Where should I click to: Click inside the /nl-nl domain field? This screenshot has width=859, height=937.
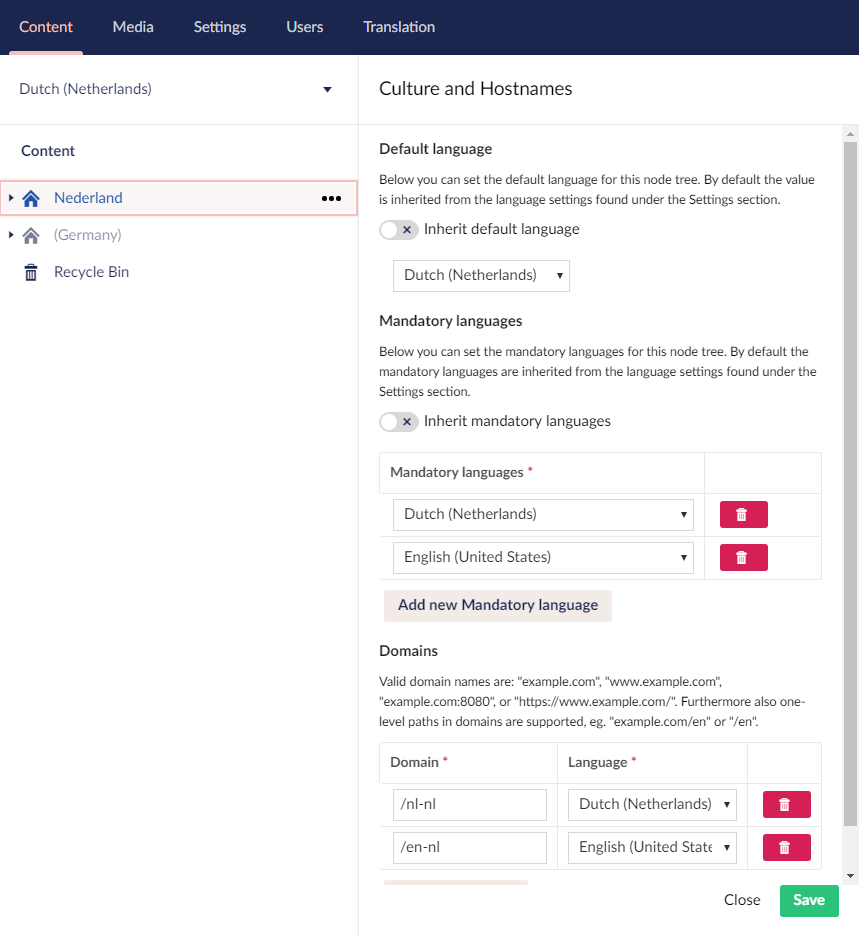click(x=469, y=804)
